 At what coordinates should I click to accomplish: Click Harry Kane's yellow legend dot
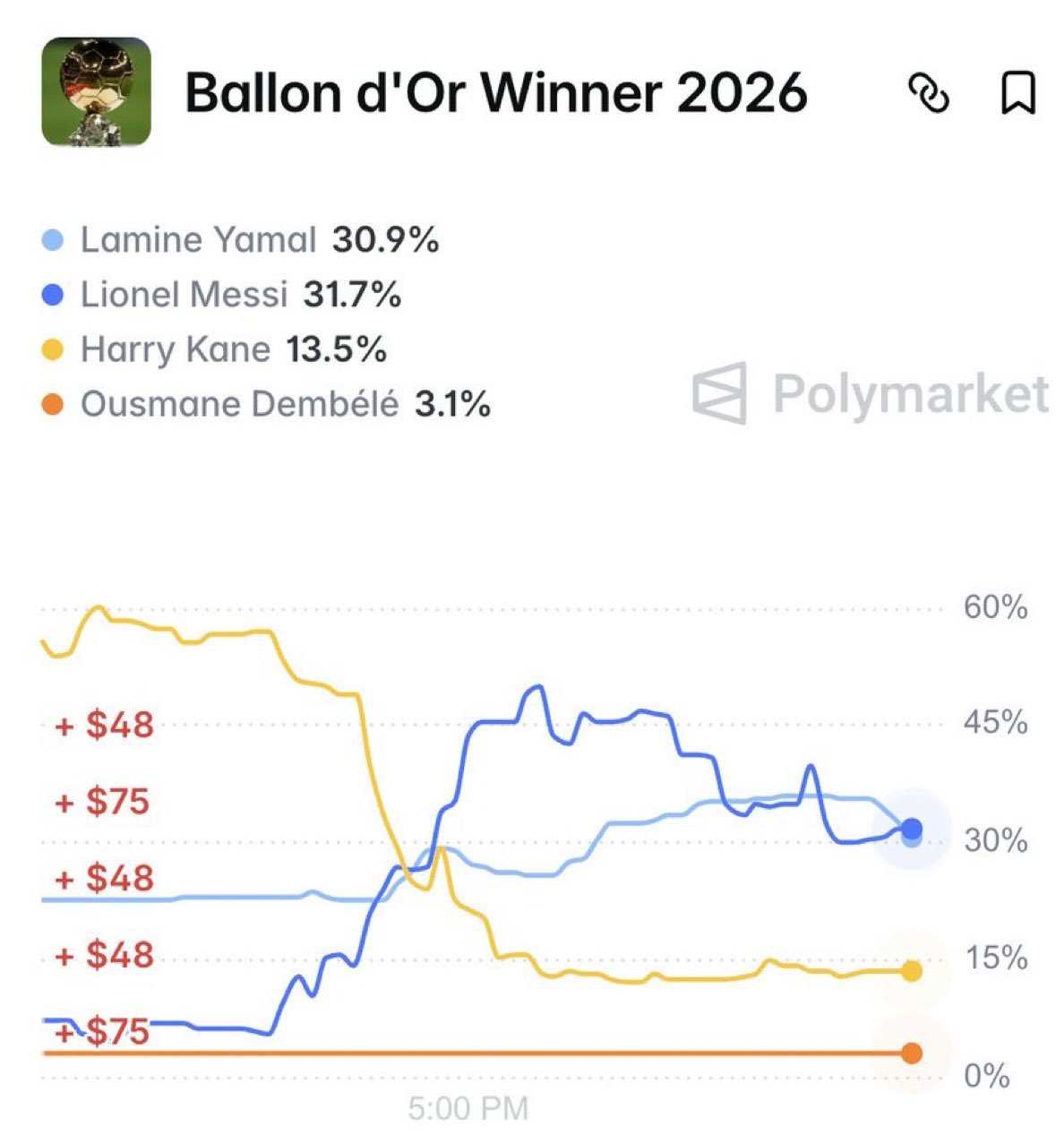point(53,349)
